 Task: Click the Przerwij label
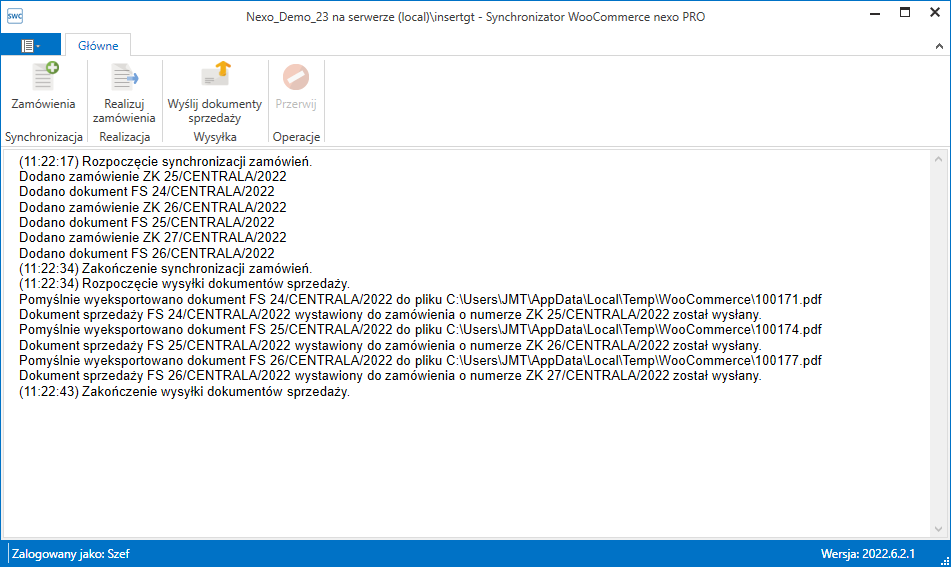[x=296, y=104]
